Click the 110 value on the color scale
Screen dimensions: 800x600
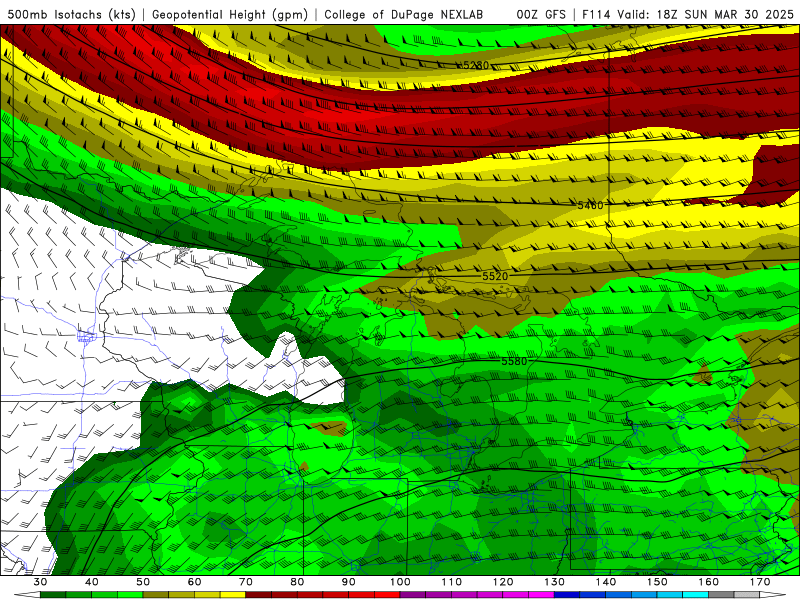pyautogui.click(x=452, y=582)
